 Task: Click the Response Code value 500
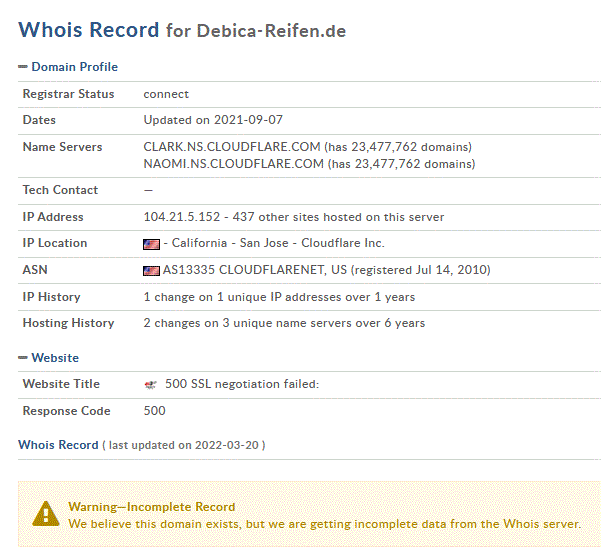click(154, 411)
